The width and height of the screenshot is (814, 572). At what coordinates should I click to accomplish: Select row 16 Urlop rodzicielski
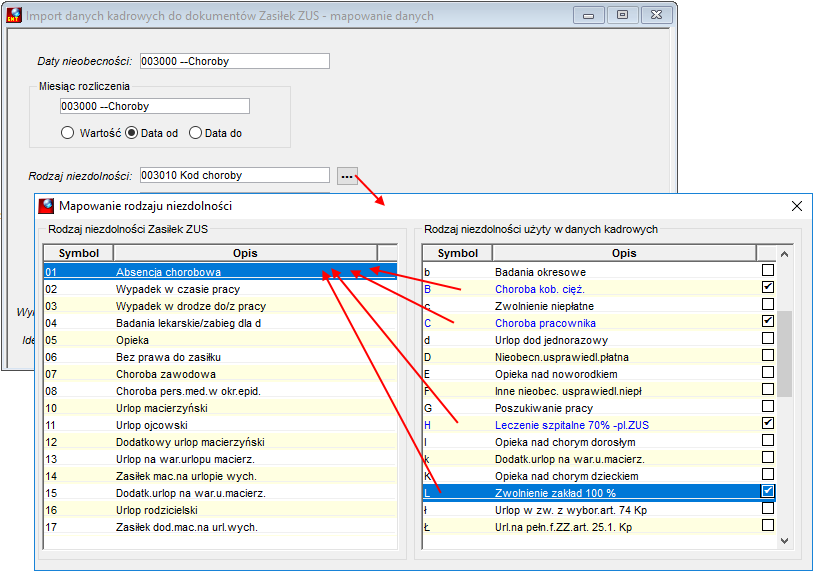220,510
